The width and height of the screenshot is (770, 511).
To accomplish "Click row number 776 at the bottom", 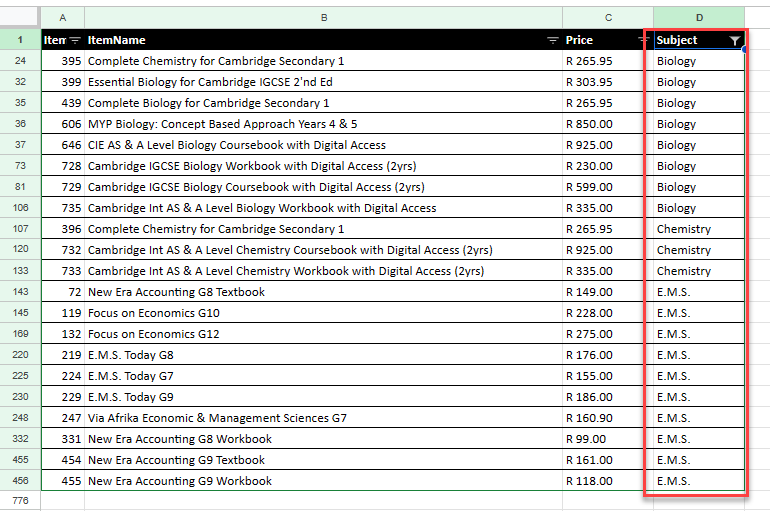I will pos(20,500).
